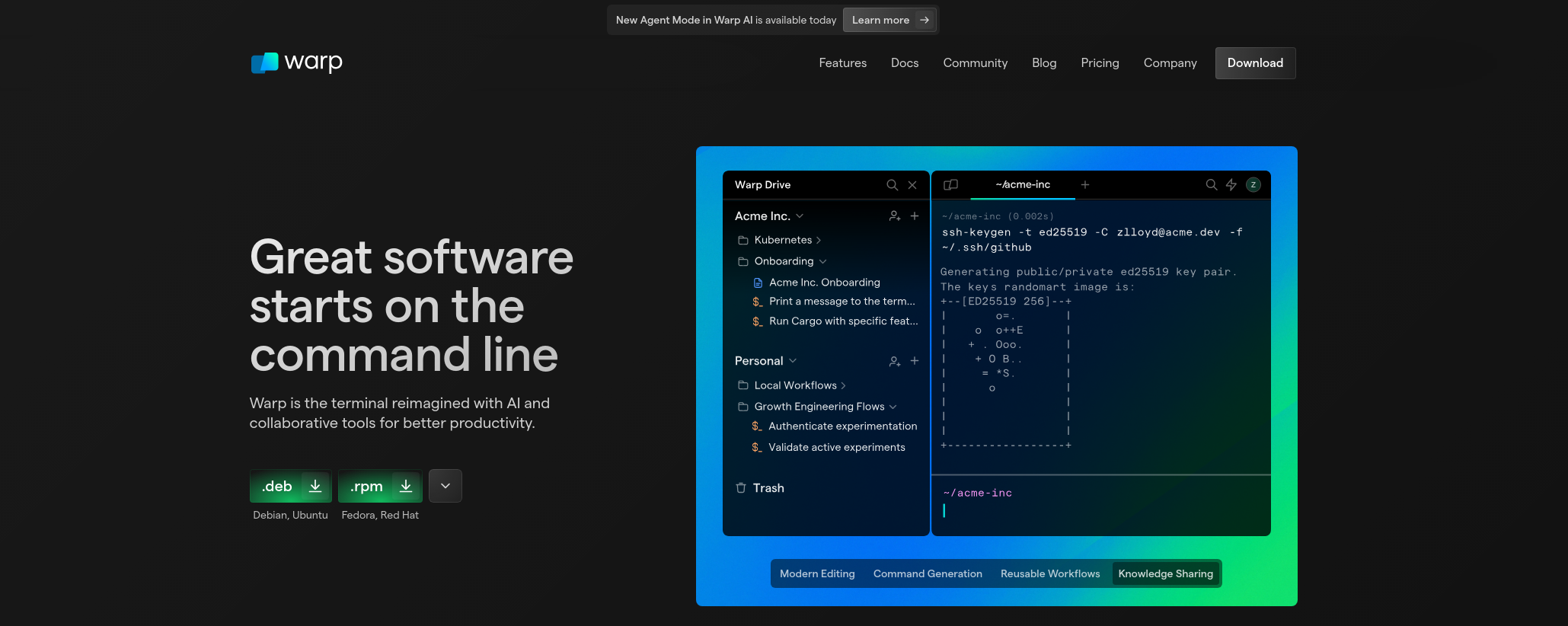Click the terminal input prompt area
Viewport: 1568px width, 626px height.
(x=1101, y=505)
